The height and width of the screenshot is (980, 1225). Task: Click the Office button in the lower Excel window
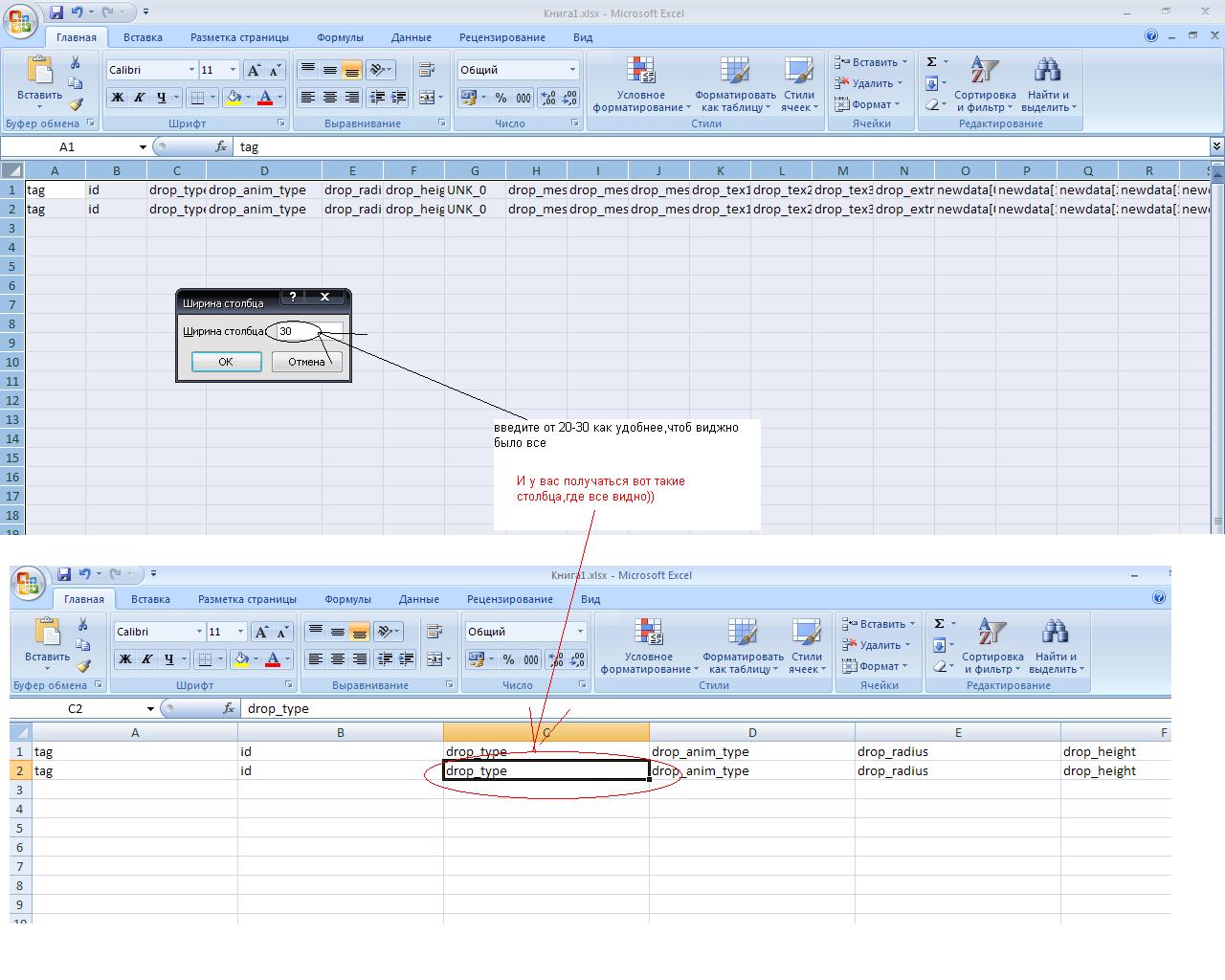(x=29, y=583)
